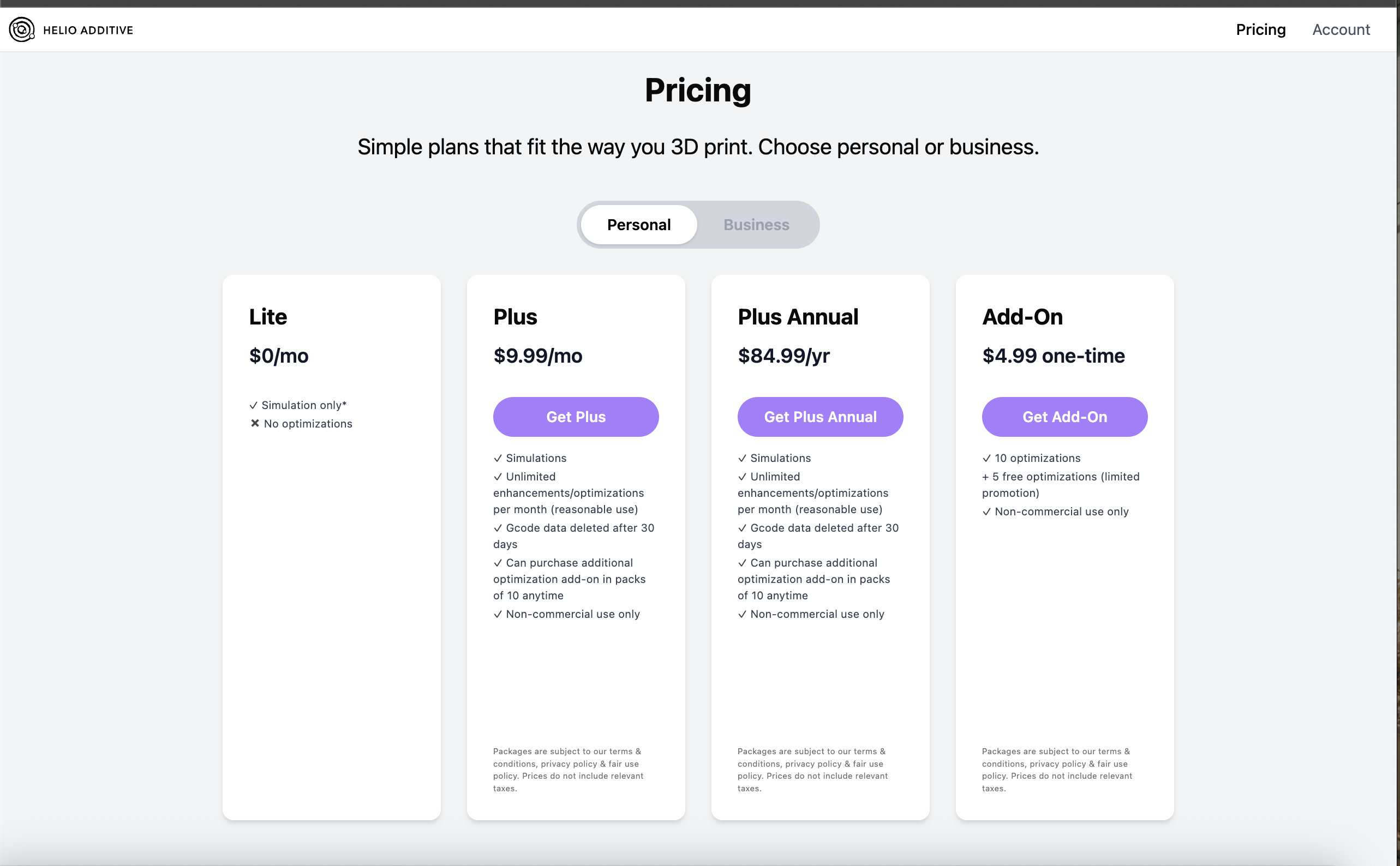Image resolution: width=1400 pixels, height=866 pixels.
Task: Click Get Plus Annual for yearly billing
Action: pos(819,417)
